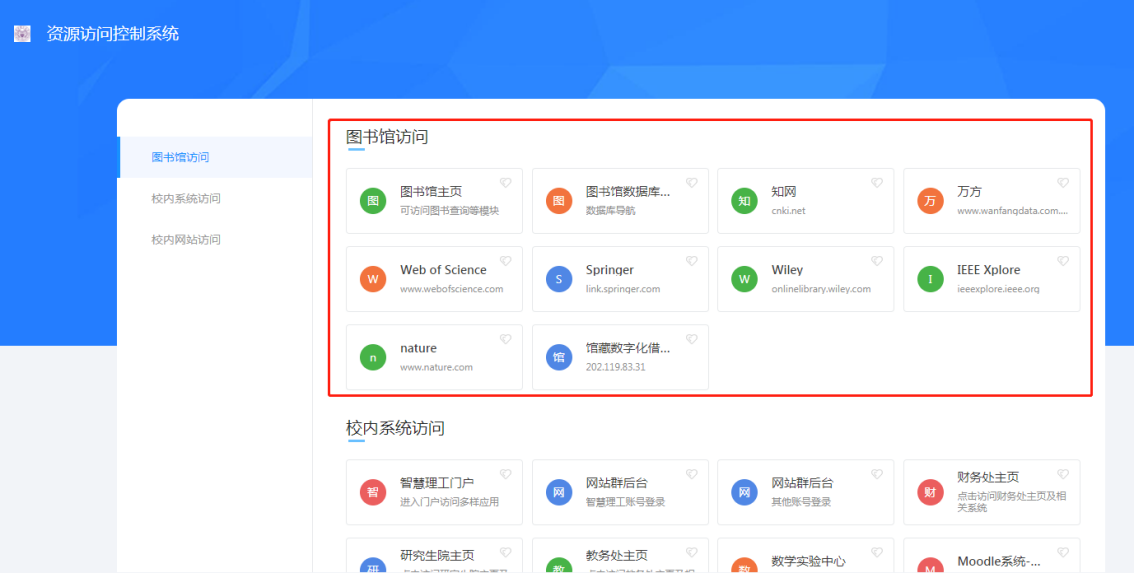Select 校内系统访问 in the left sidebar

click(215, 198)
